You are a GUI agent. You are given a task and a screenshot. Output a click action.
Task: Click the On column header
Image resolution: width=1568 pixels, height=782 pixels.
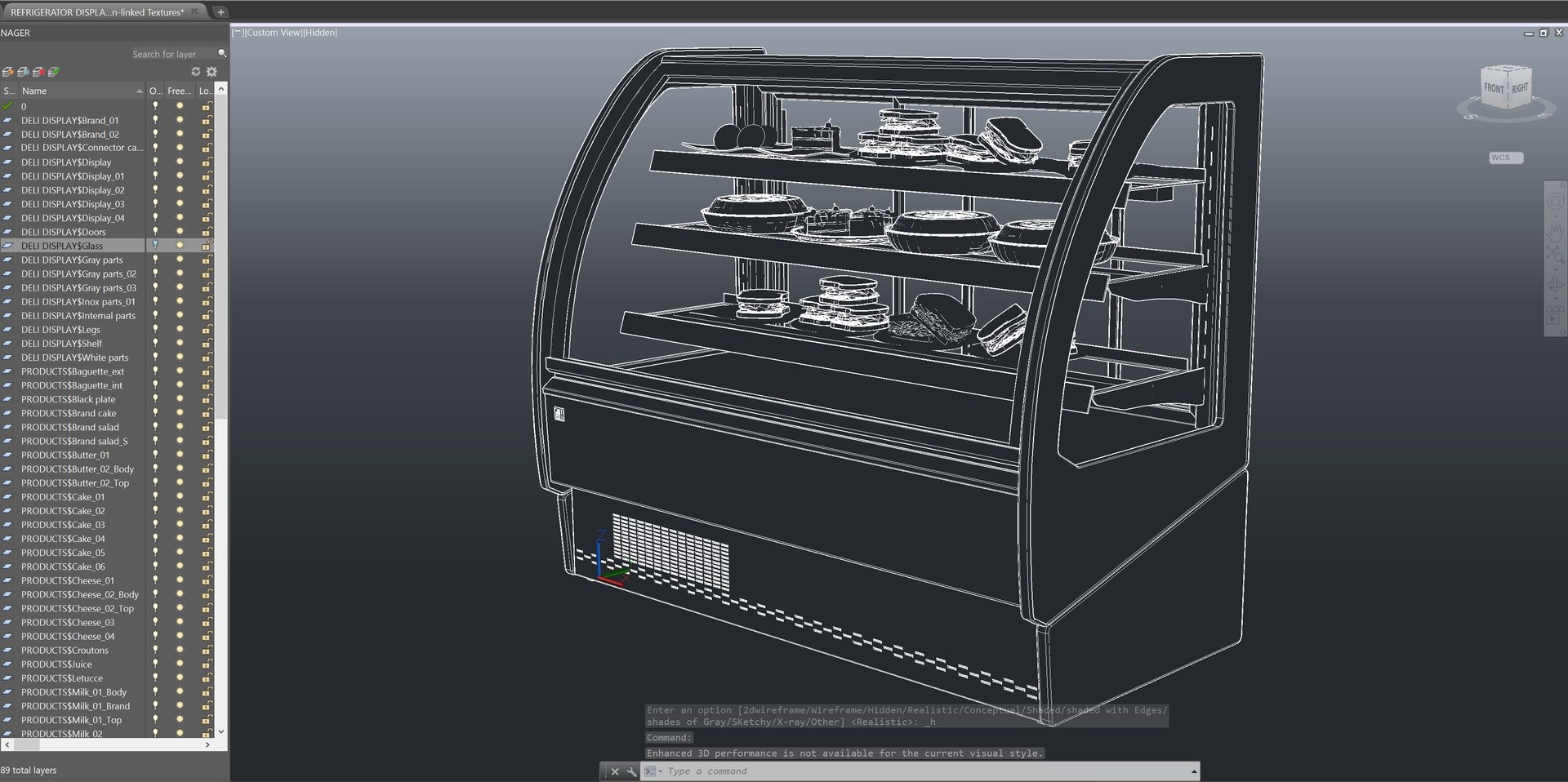click(x=156, y=91)
